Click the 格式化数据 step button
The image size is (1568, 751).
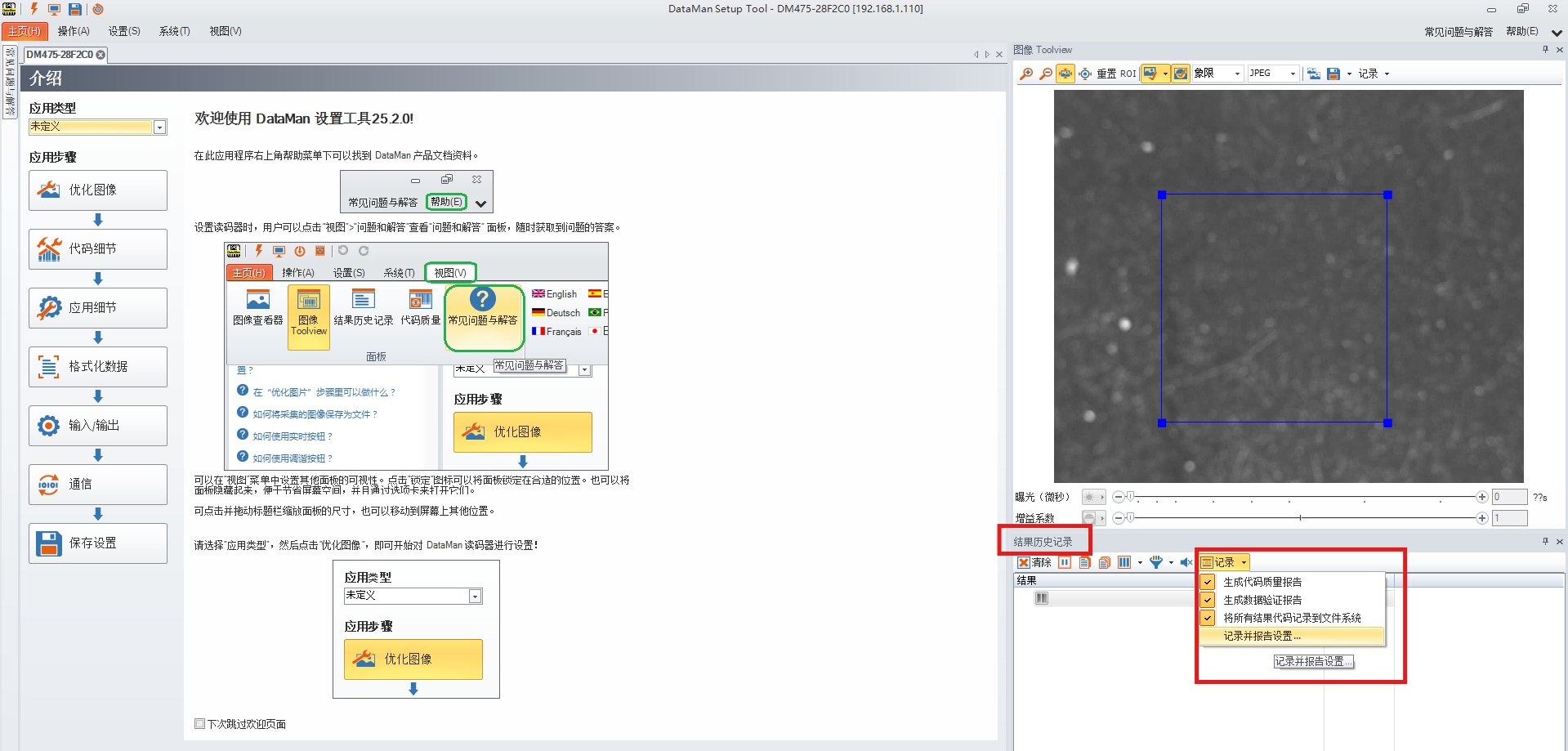click(x=98, y=366)
